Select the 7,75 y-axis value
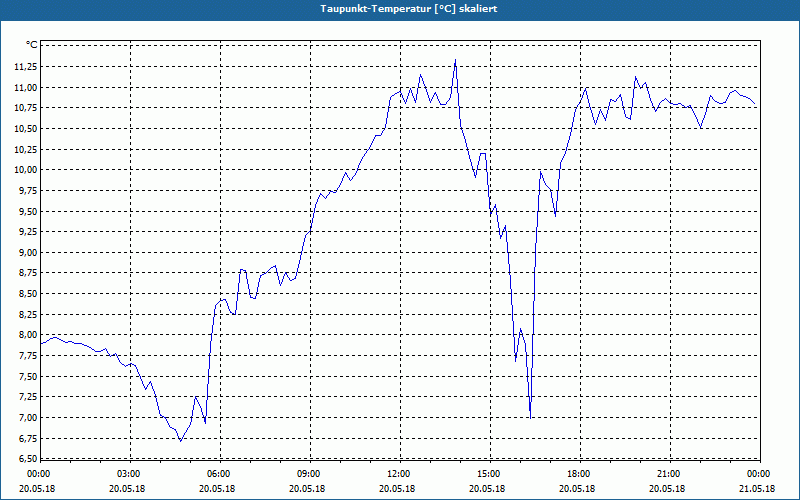The height and width of the screenshot is (500, 800). click(29, 356)
